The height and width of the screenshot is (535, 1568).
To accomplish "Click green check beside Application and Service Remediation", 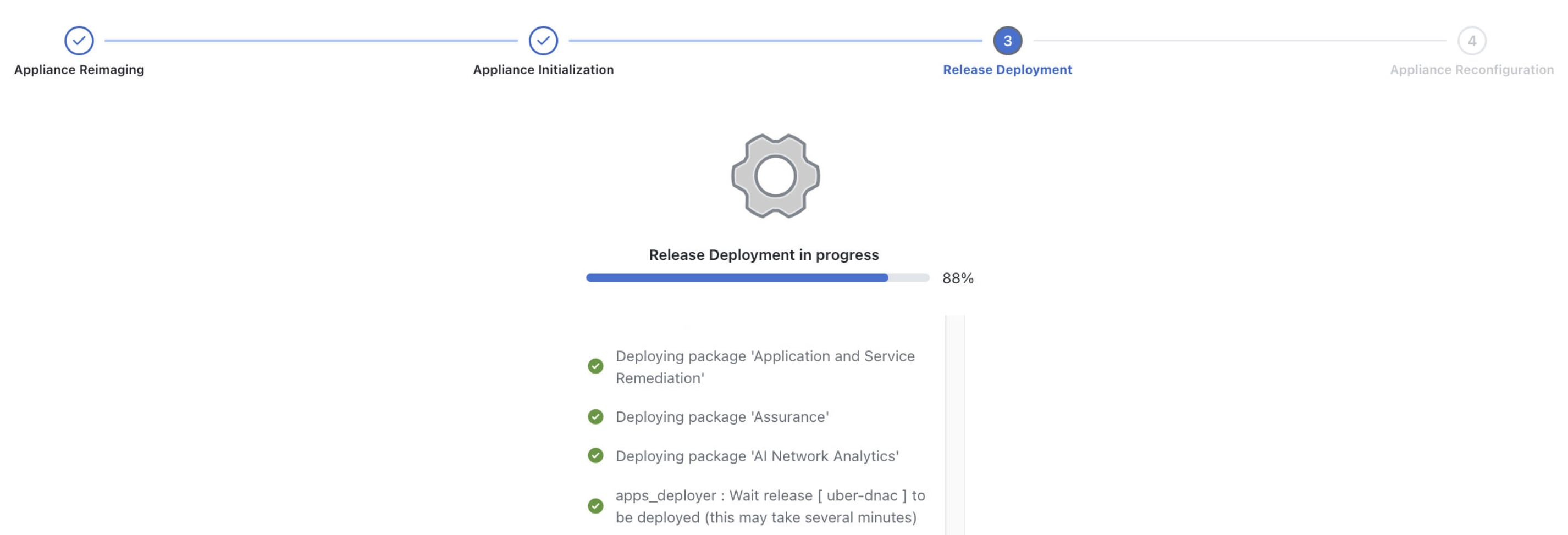I will [x=595, y=366].
